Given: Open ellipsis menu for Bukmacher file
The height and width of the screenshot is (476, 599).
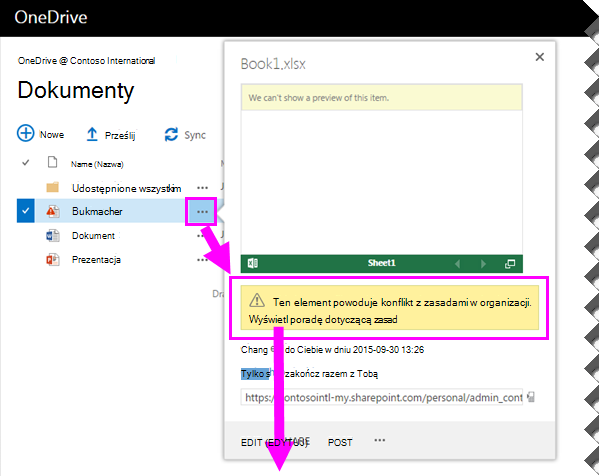Looking at the screenshot, I should (x=202, y=212).
